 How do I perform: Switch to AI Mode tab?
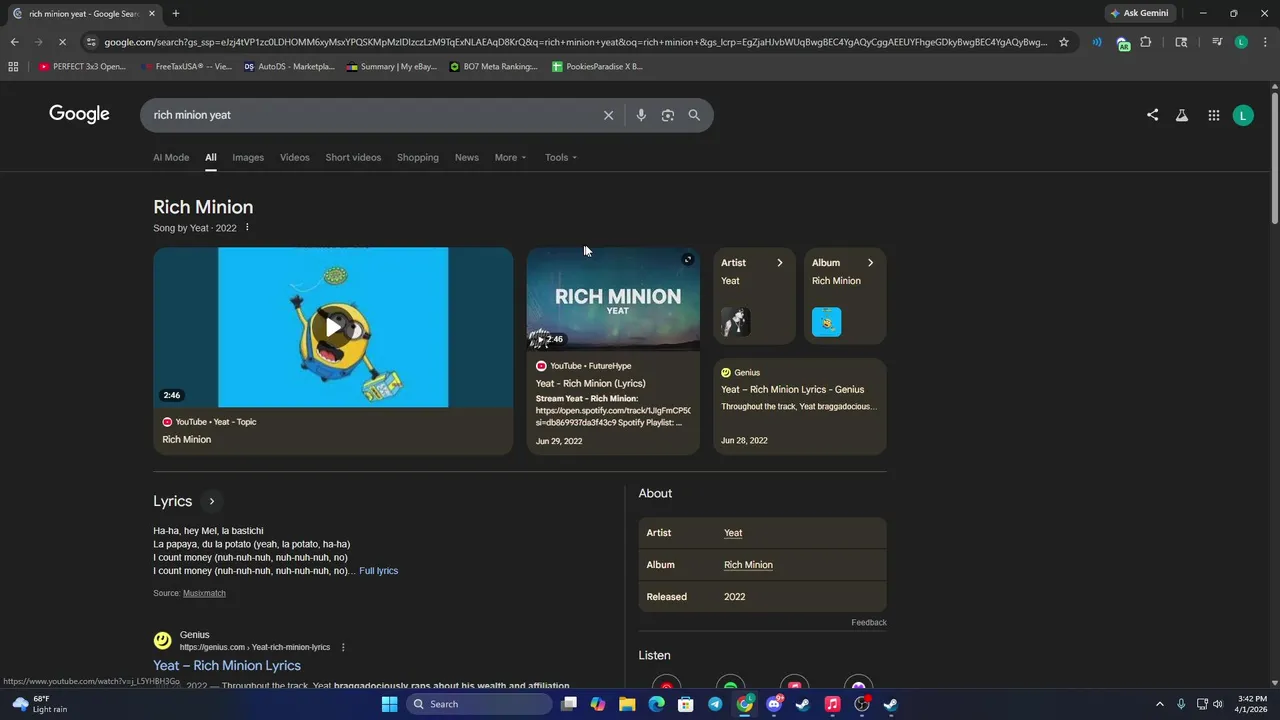(171, 157)
